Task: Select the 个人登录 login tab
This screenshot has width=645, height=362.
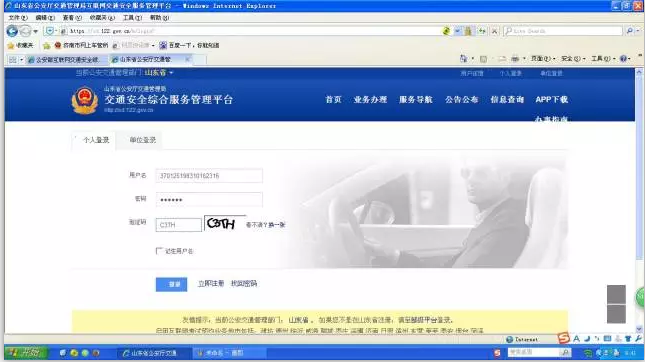Action: pyautogui.click(x=95, y=140)
